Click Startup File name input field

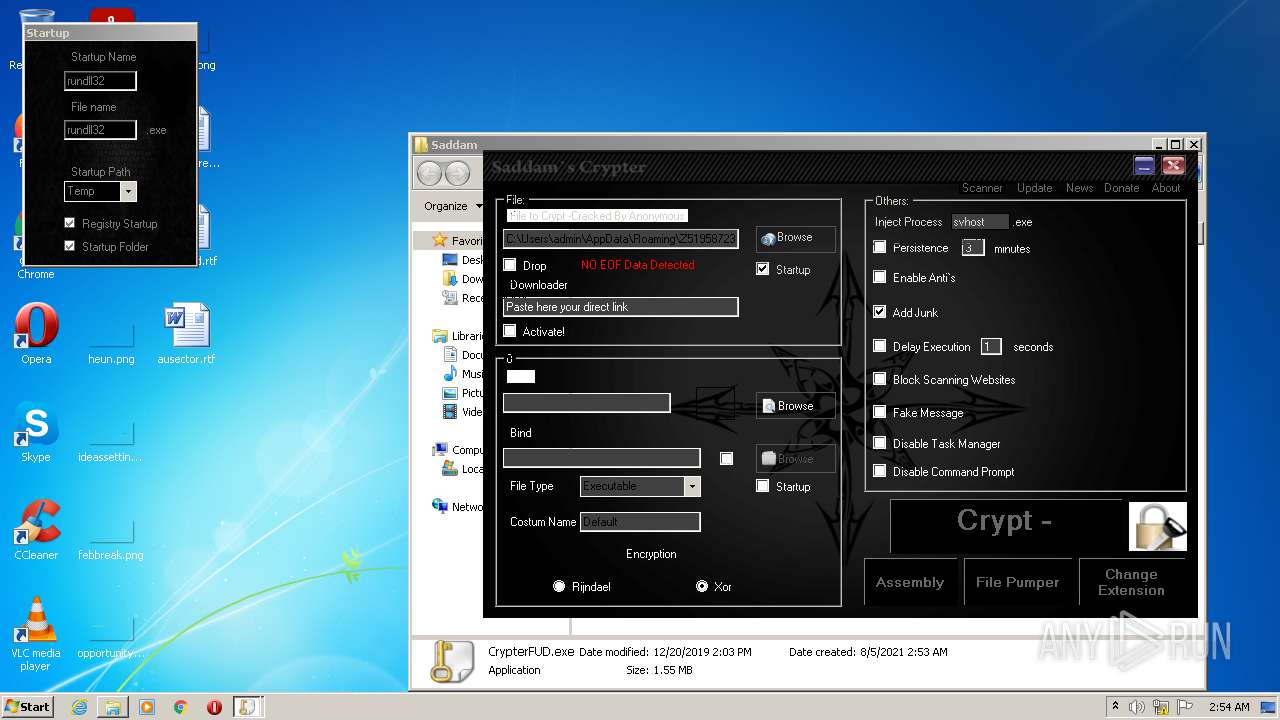[100, 130]
